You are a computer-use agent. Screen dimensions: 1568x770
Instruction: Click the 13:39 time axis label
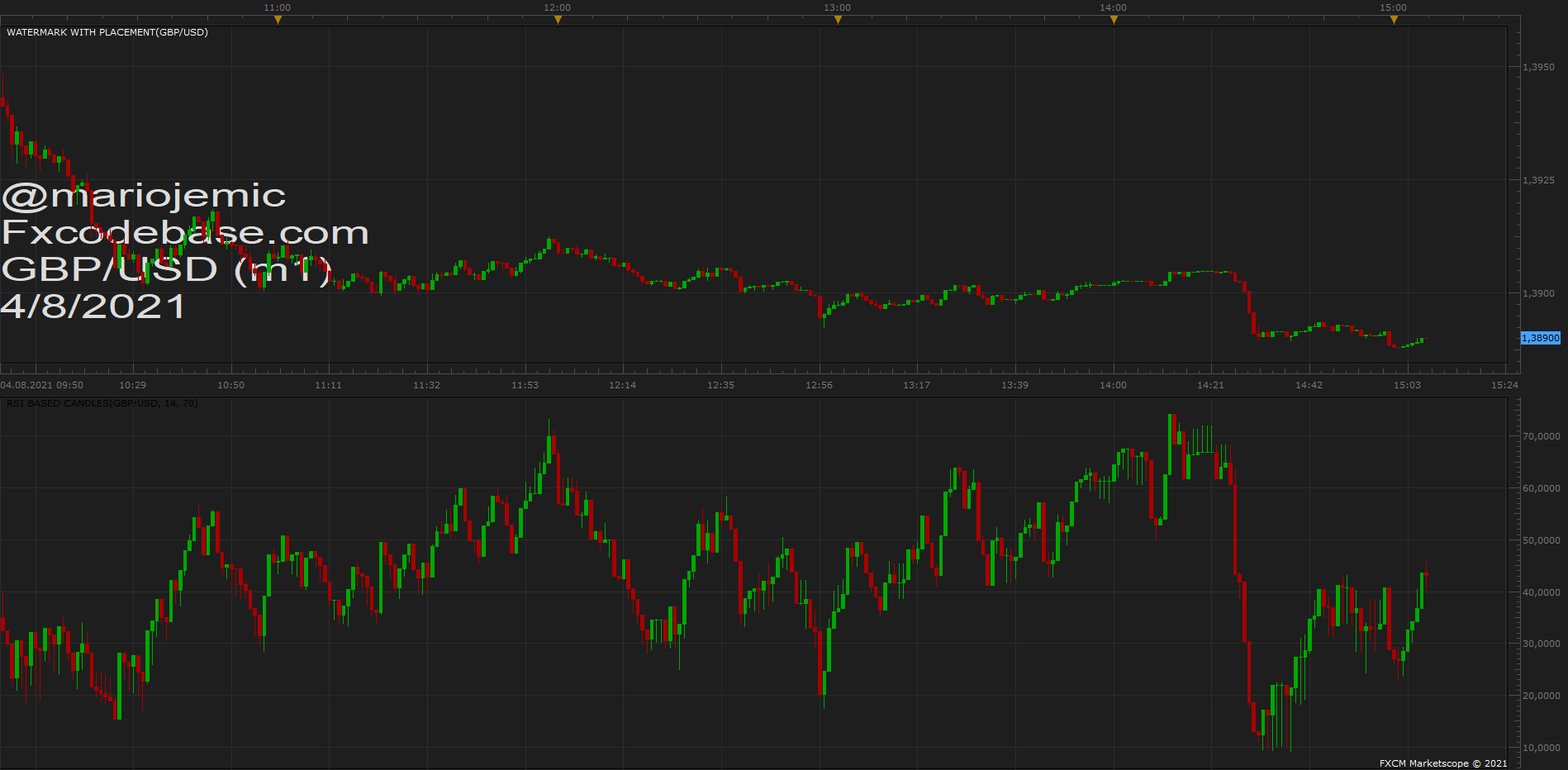pos(1014,385)
